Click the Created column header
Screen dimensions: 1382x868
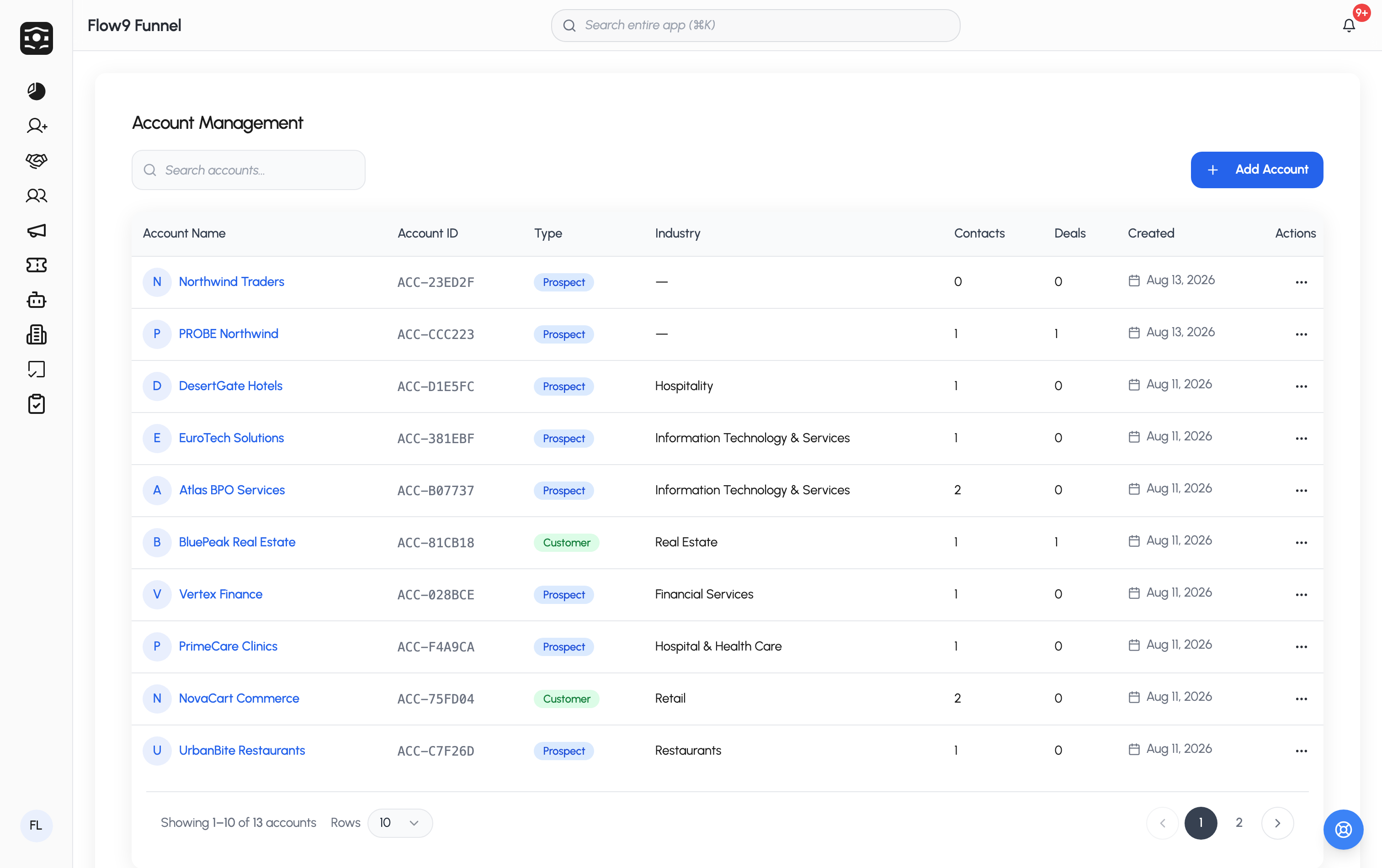(x=1151, y=233)
